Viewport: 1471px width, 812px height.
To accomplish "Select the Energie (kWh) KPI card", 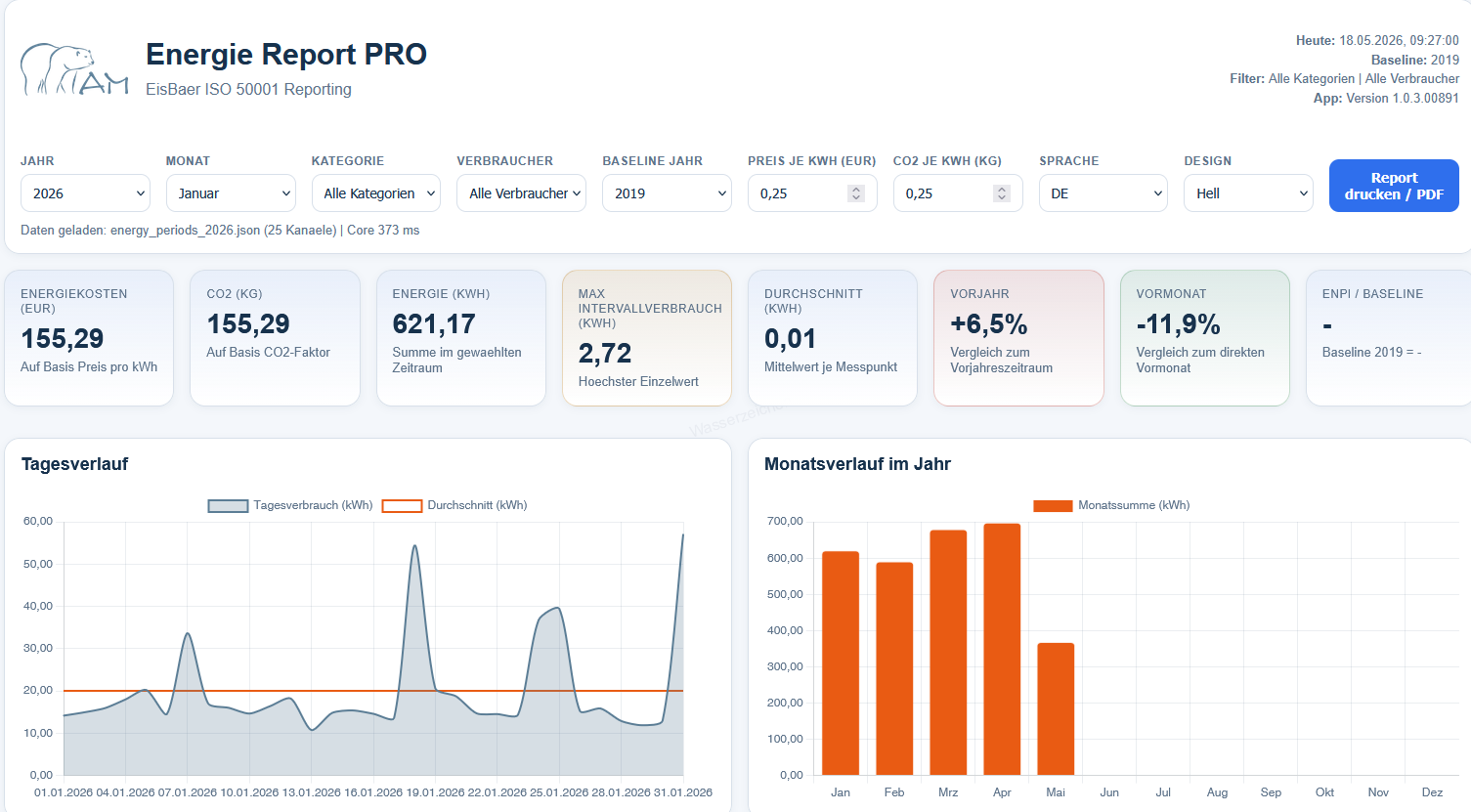I will [461, 338].
